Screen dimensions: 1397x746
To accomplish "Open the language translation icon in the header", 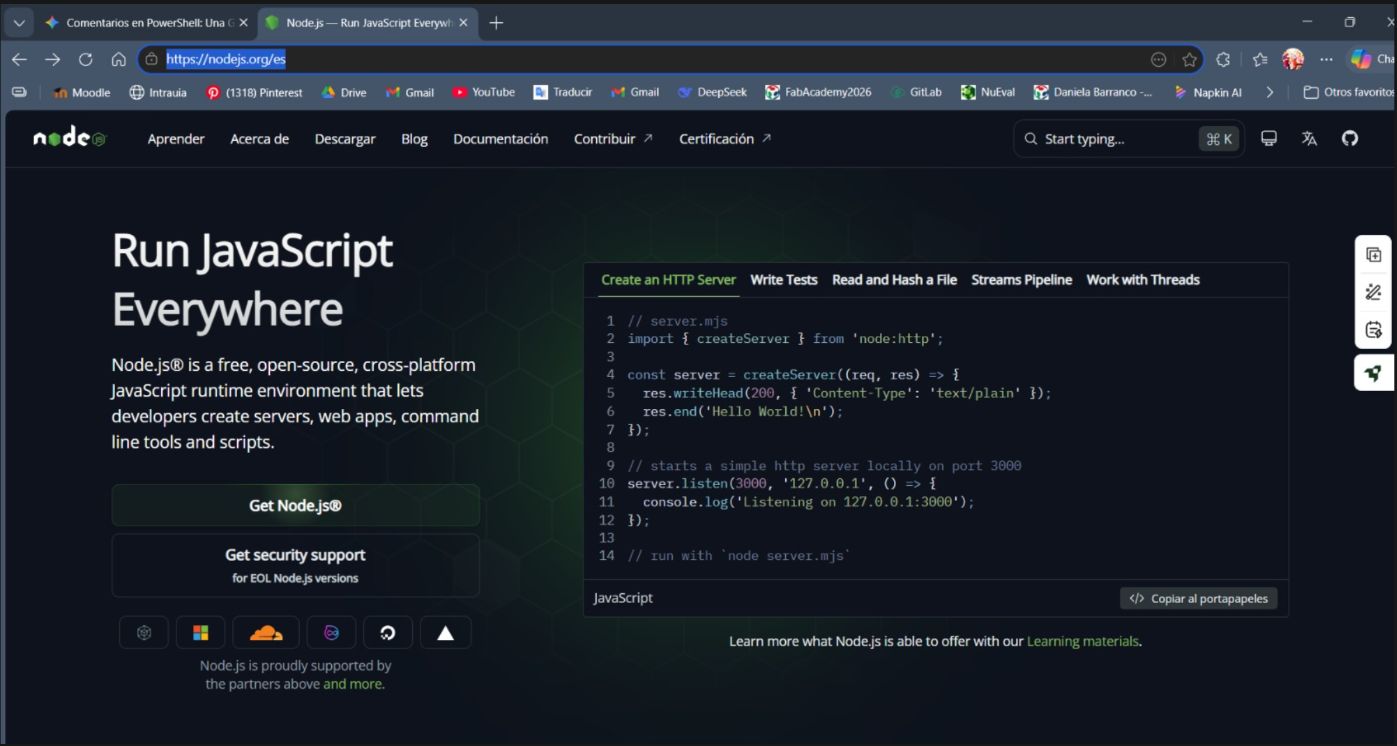I will click(1309, 139).
